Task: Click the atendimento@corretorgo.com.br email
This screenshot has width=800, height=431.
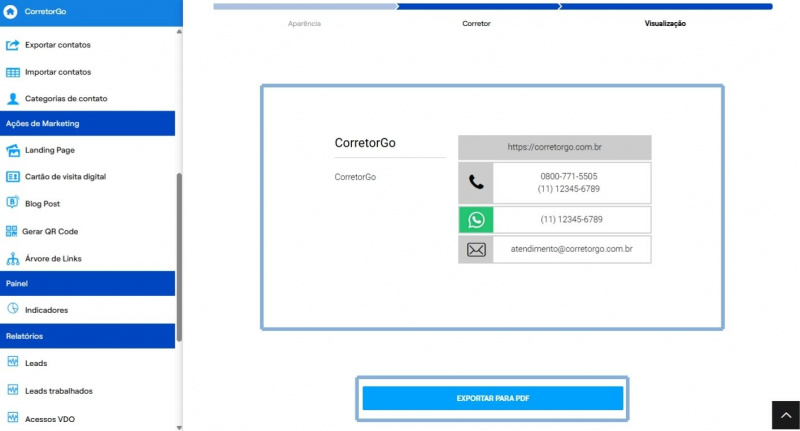Action: coord(571,249)
